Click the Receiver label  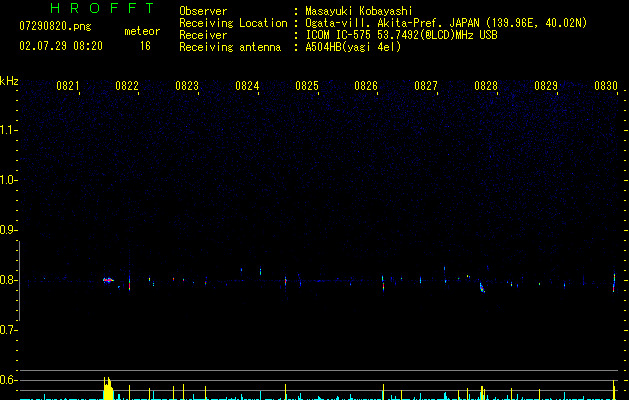click(203, 35)
